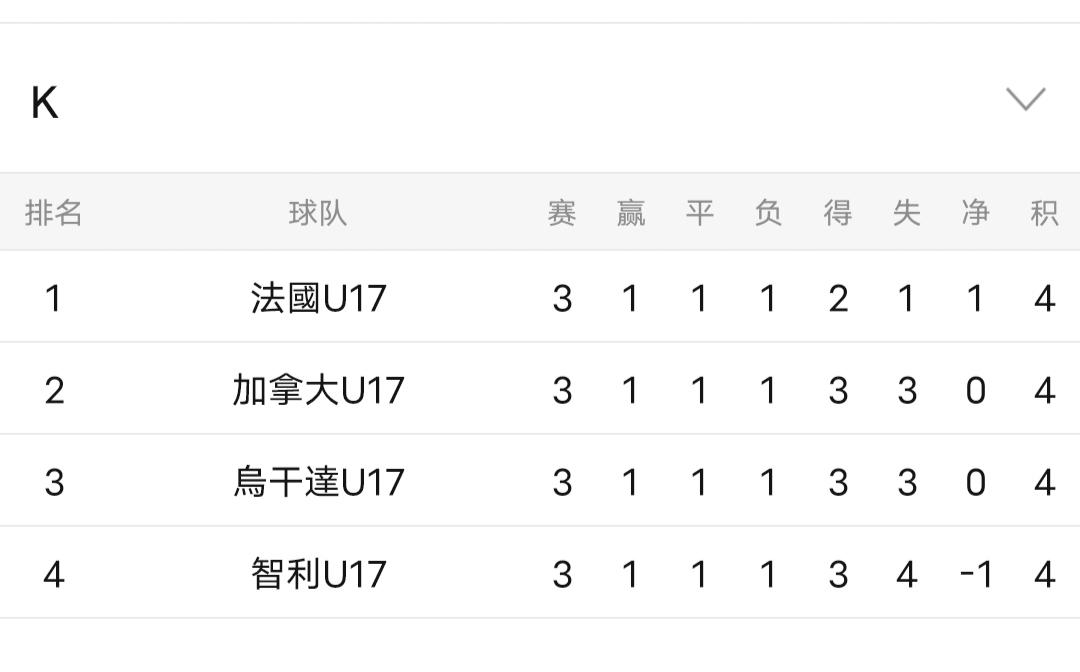Sort by the 赛 column header
The width and height of the screenshot is (1080, 672).
562,213
